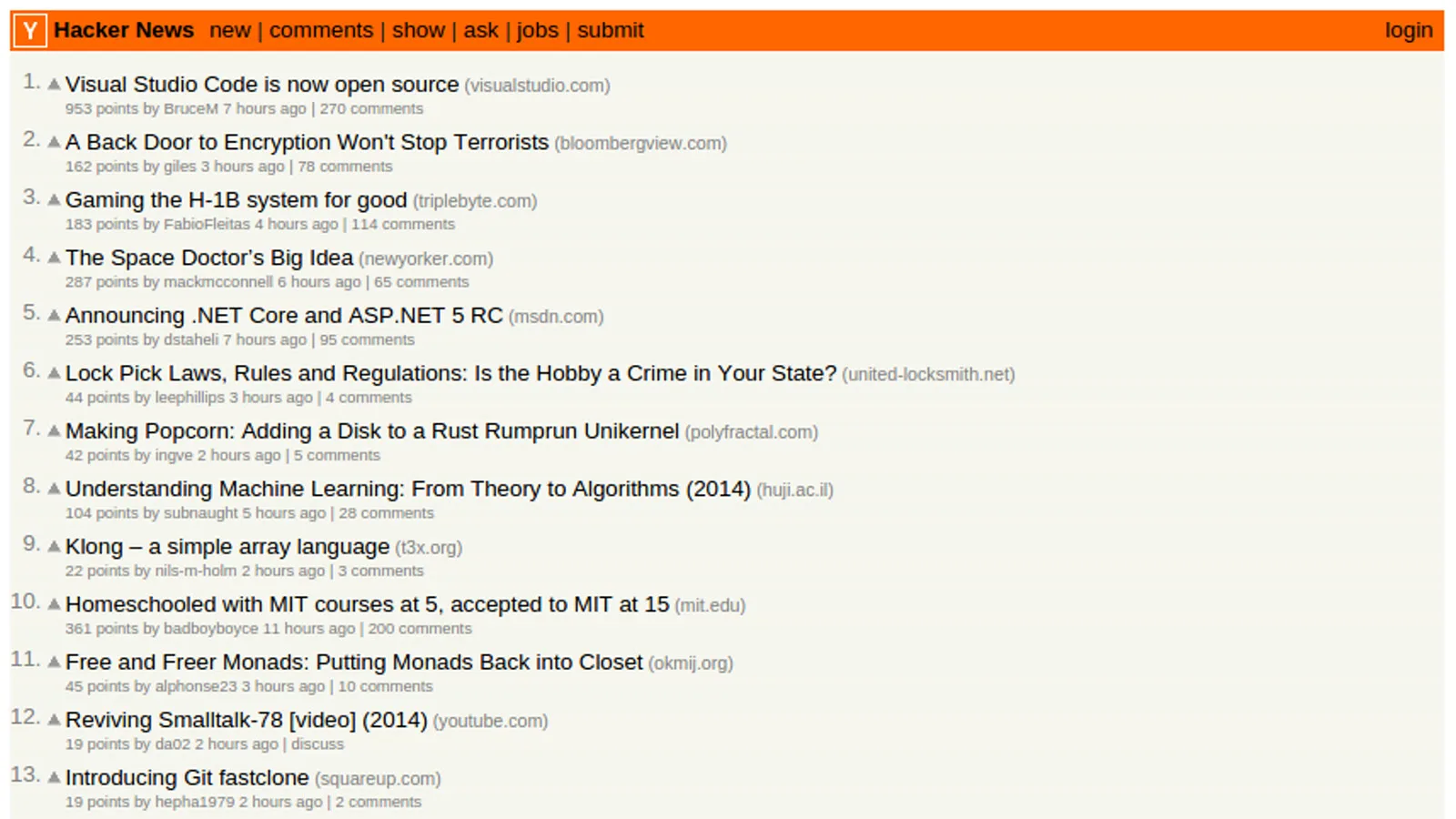This screenshot has width=1456, height=819.
Task: Go to the 'show' section
Action: (419, 31)
